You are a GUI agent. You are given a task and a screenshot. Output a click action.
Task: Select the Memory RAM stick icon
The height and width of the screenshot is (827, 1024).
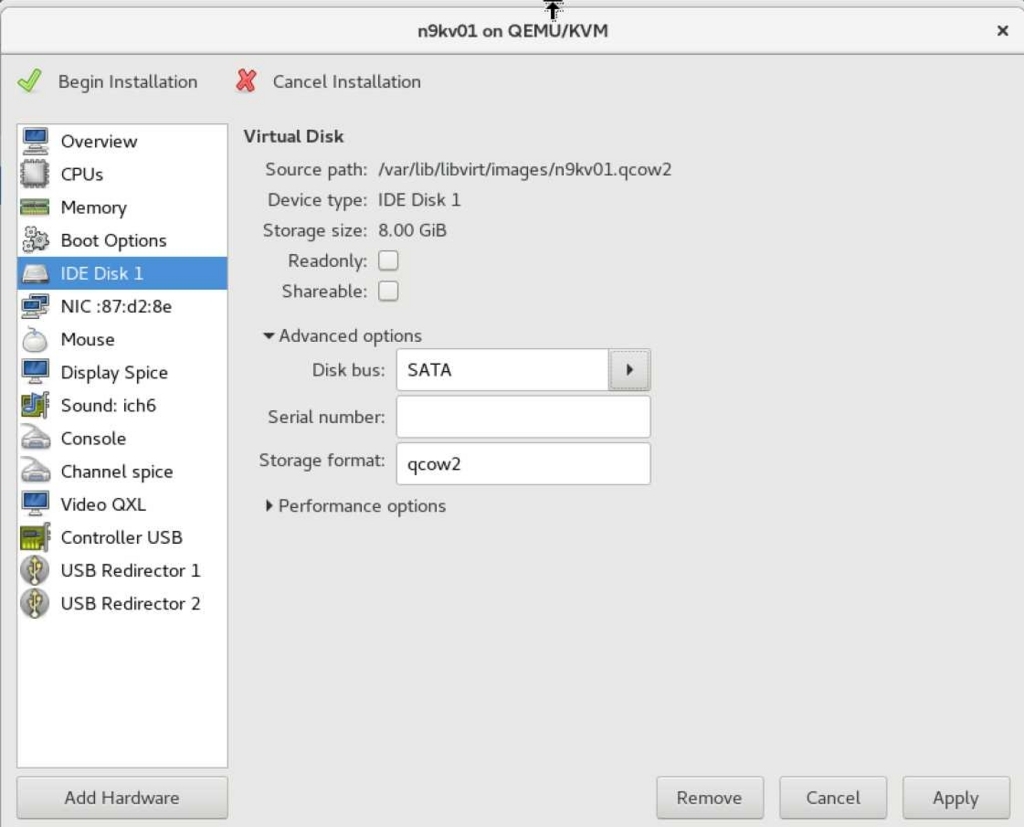tap(35, 207)
